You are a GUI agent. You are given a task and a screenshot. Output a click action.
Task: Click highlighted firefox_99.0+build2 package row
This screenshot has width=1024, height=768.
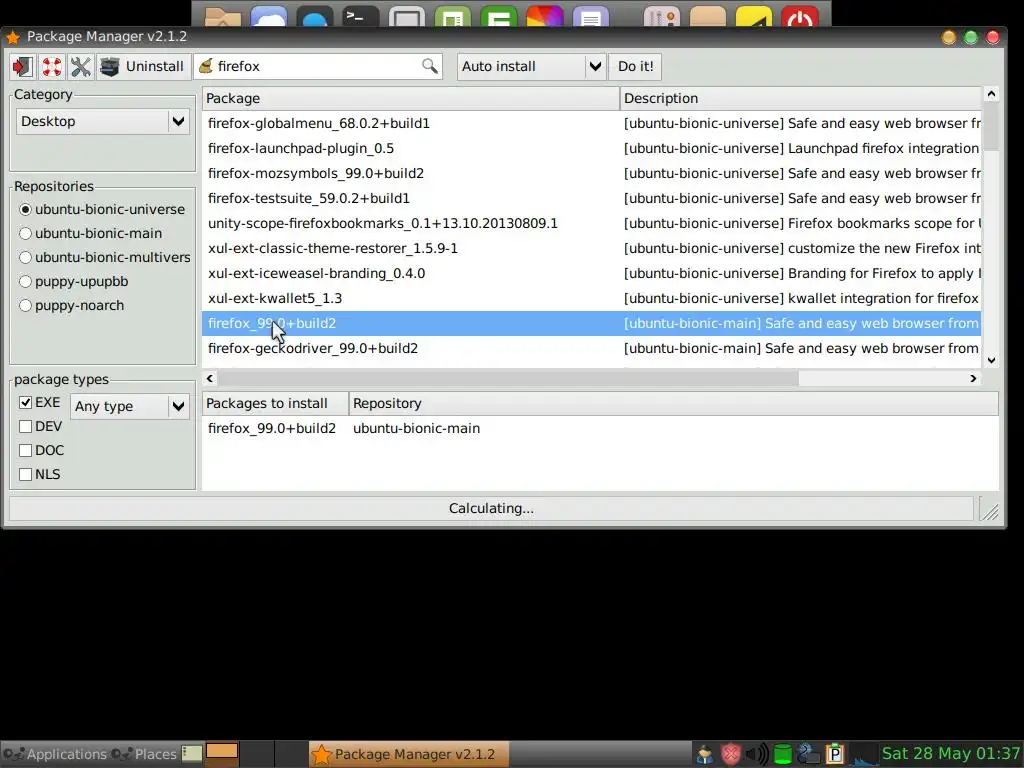pos(591,323)
